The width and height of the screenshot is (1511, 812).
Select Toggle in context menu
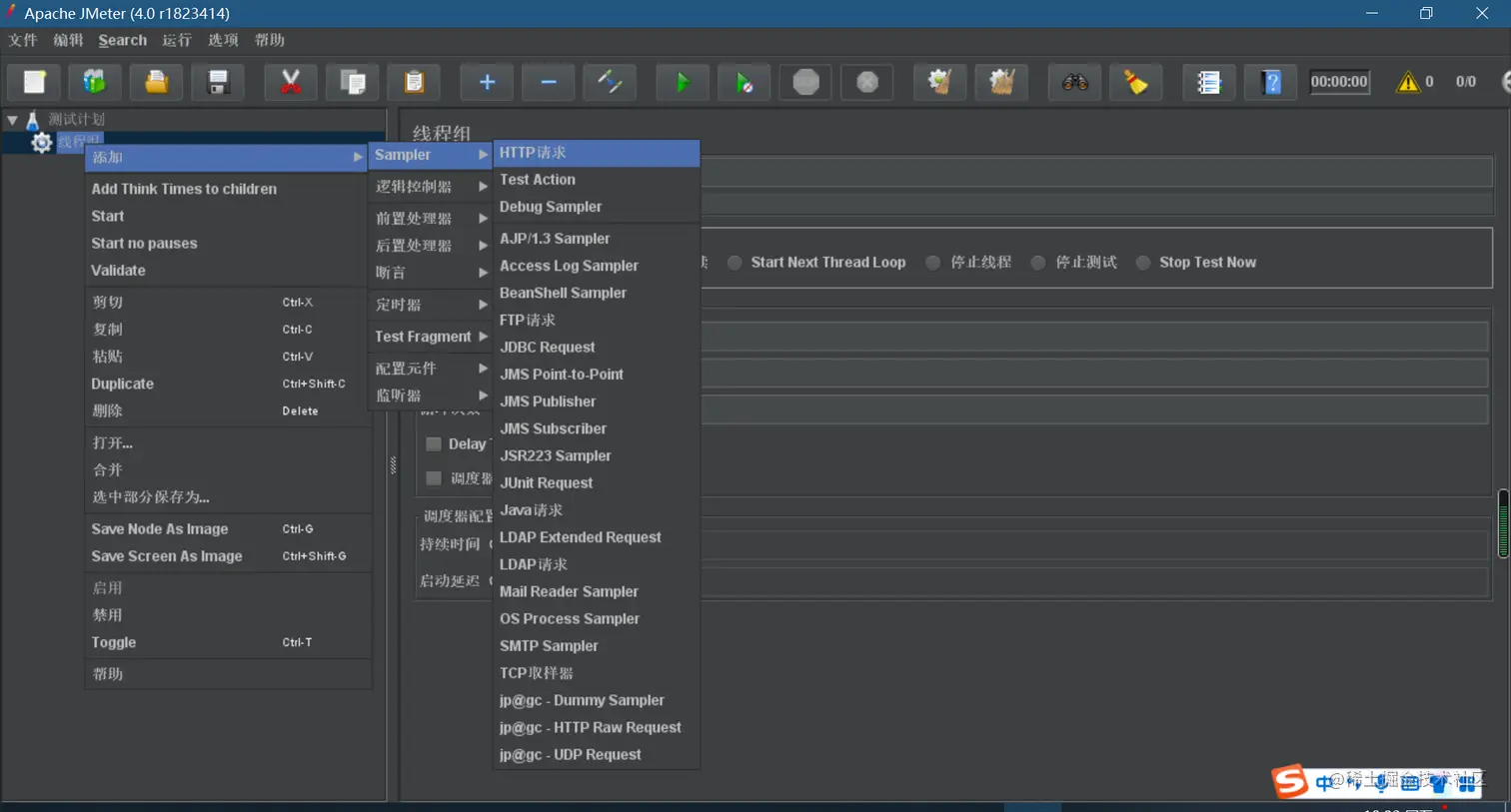click(x=226, y=643)
